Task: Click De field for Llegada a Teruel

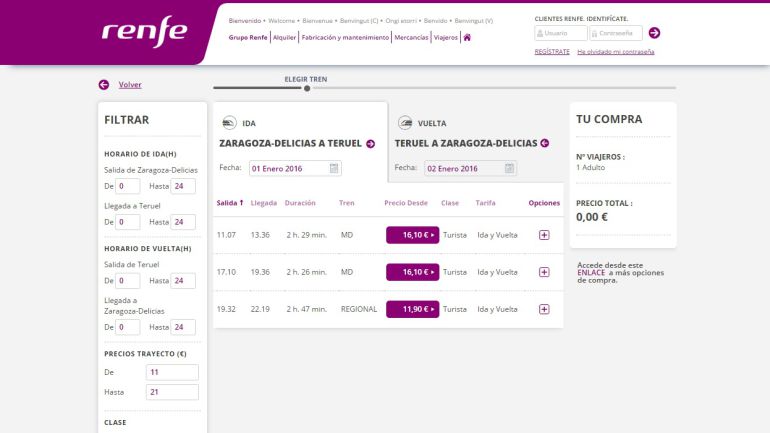Action: 128,222
